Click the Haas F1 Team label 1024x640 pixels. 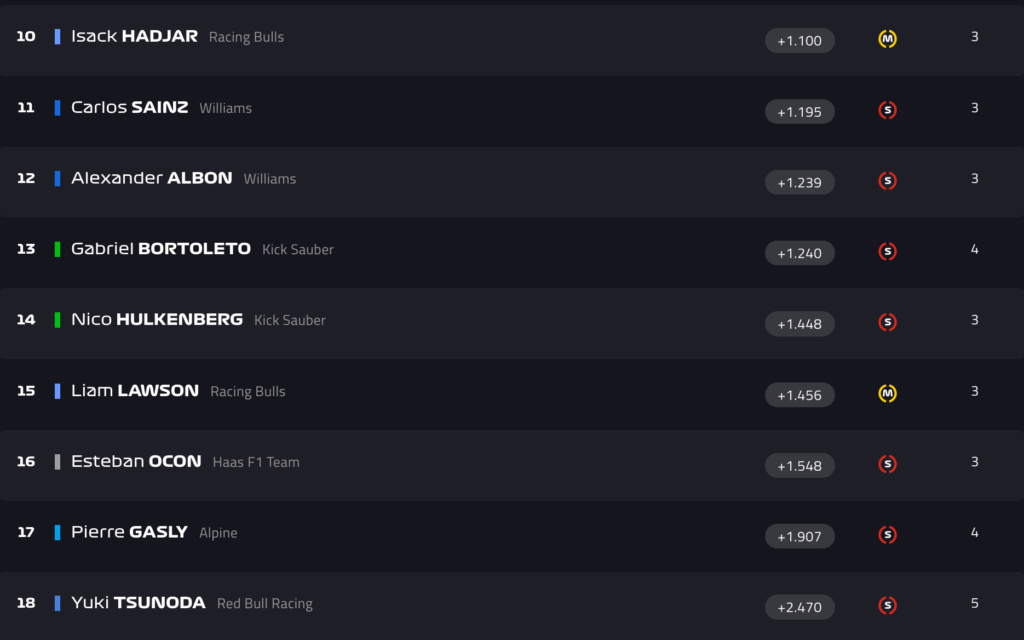(256, 462)
